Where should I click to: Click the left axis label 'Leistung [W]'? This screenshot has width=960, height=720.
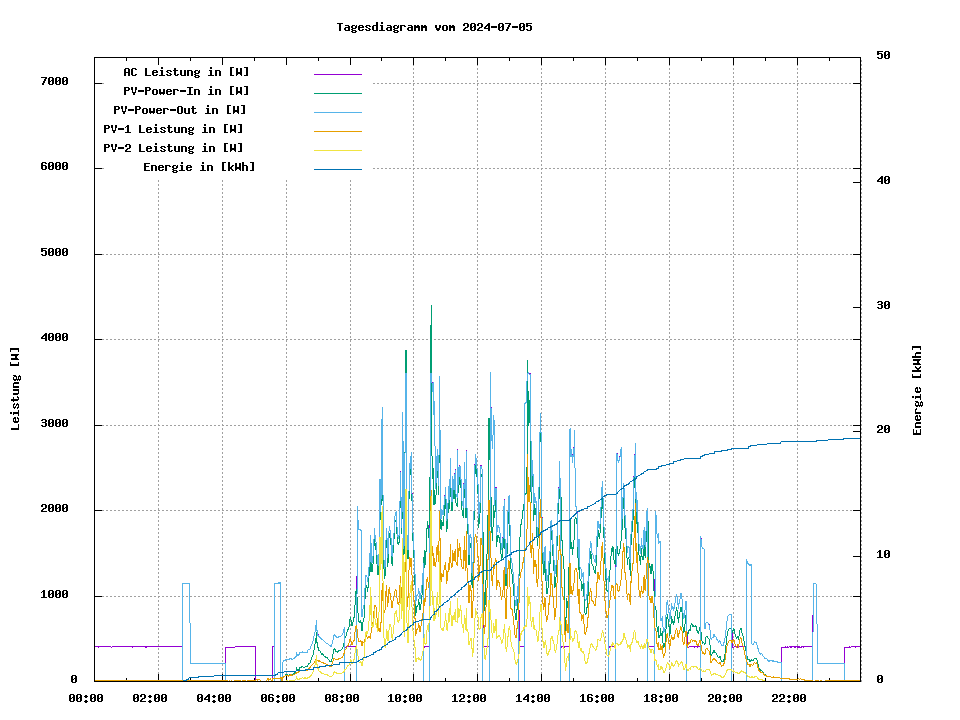click(x=16, y=389)
